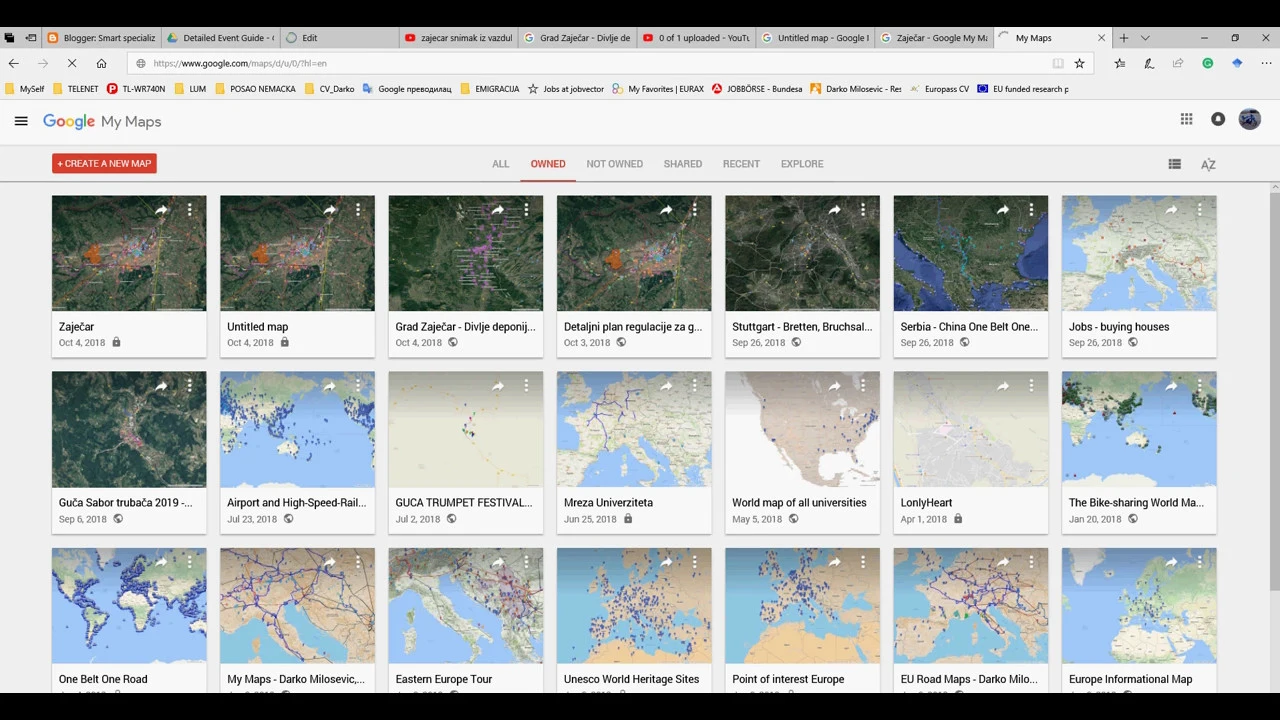Share the Mreza Univerziteta map
The width and height of the screenshot is (1280, 720).
pos(666,386)
